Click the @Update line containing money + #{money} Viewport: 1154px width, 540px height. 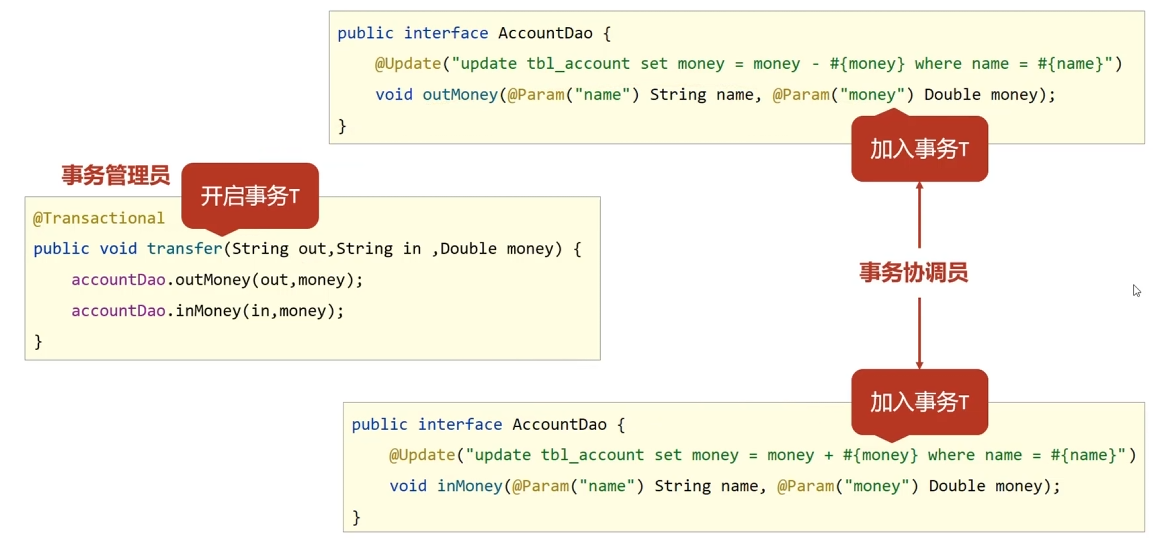pyautogui.click(x=763, y=455)
